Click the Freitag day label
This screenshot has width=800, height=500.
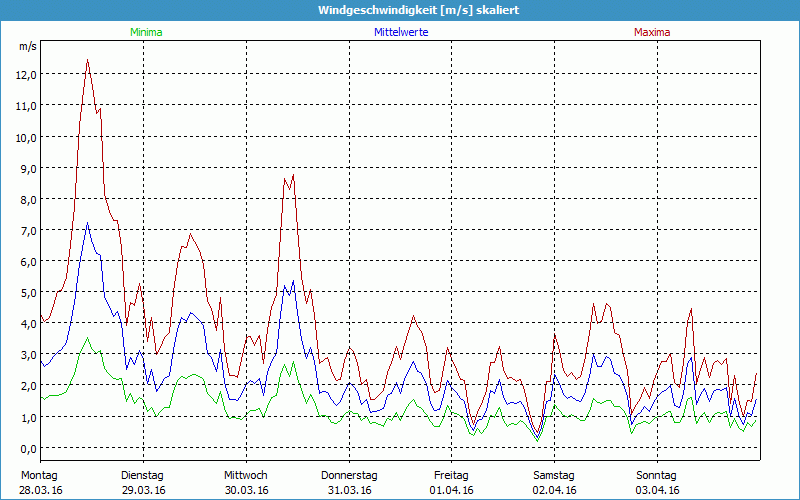coord(451,476)
